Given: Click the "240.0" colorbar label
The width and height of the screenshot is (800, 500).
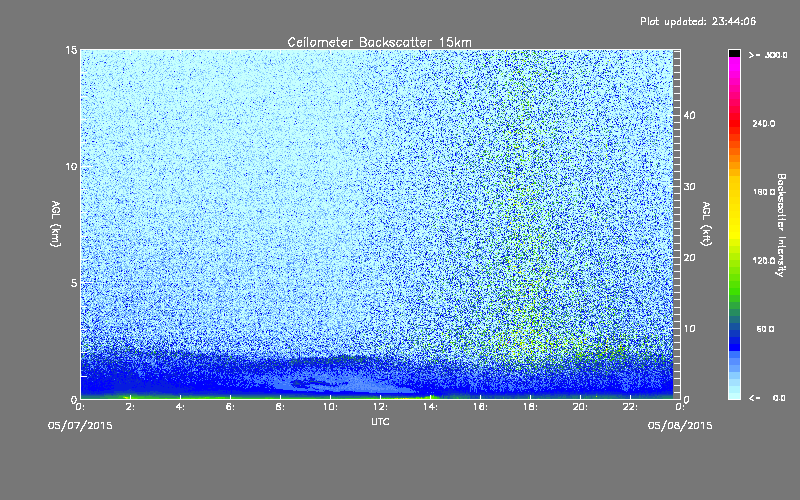Looking at the screenshot, I should (764, 123).
